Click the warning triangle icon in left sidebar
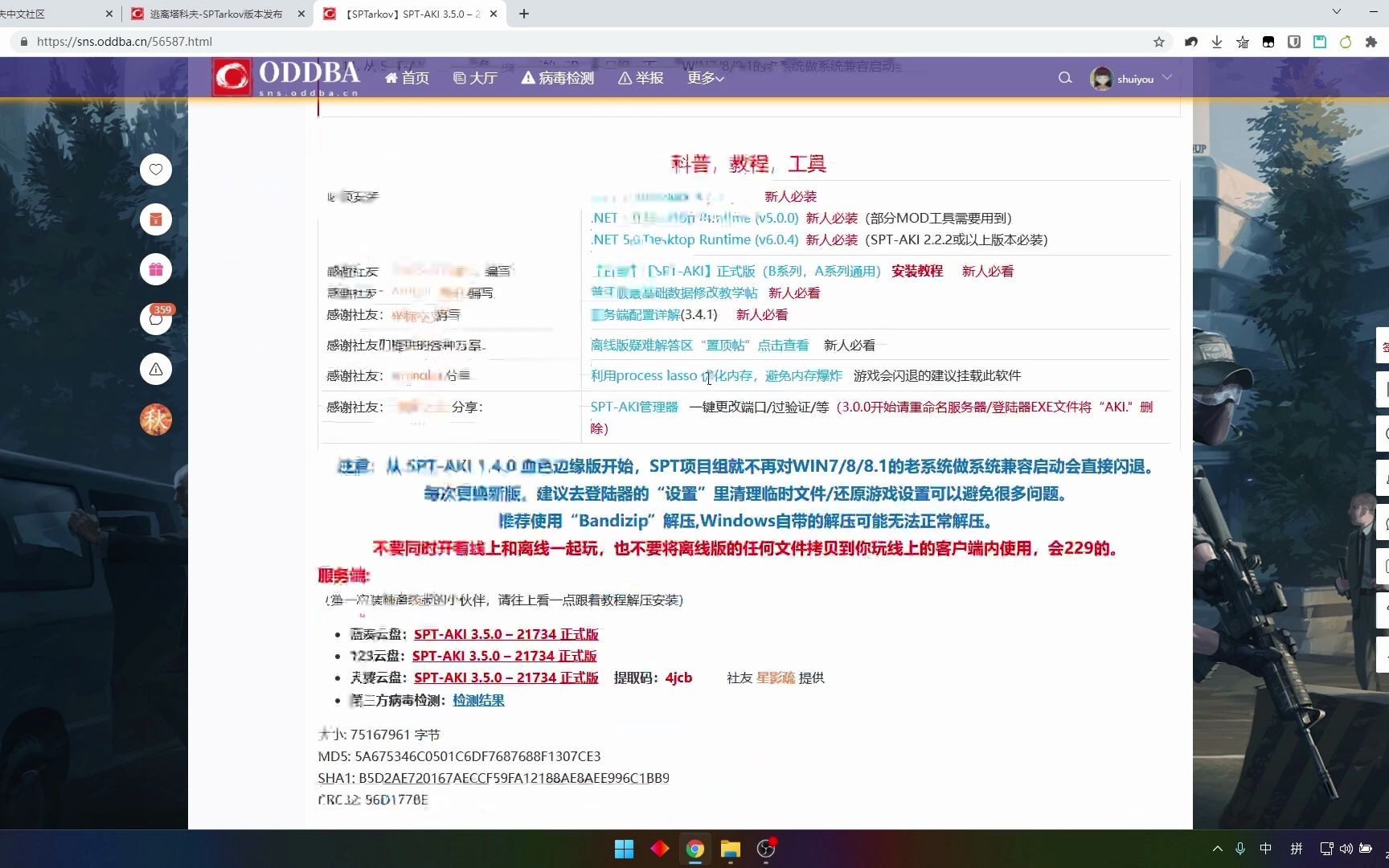 pos(156,369)
